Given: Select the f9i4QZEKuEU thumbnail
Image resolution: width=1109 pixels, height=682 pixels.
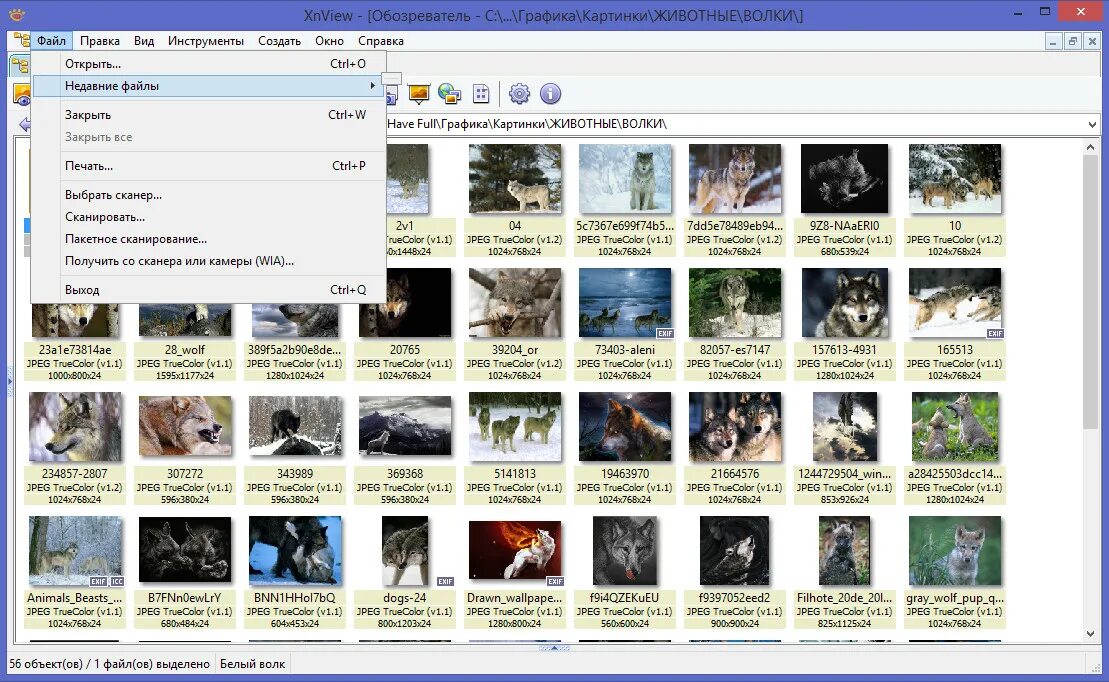Looking at the screenshot, I should pyautogui.click(x=625, y=550).
